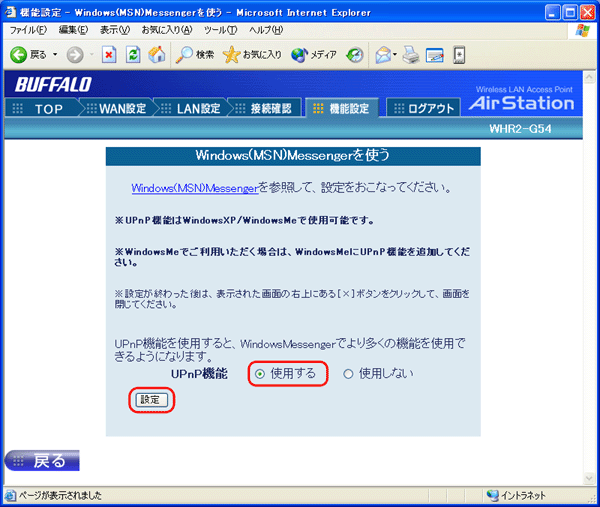
Task: Click the UPnP機能 label text
Action: click(199, 374)
